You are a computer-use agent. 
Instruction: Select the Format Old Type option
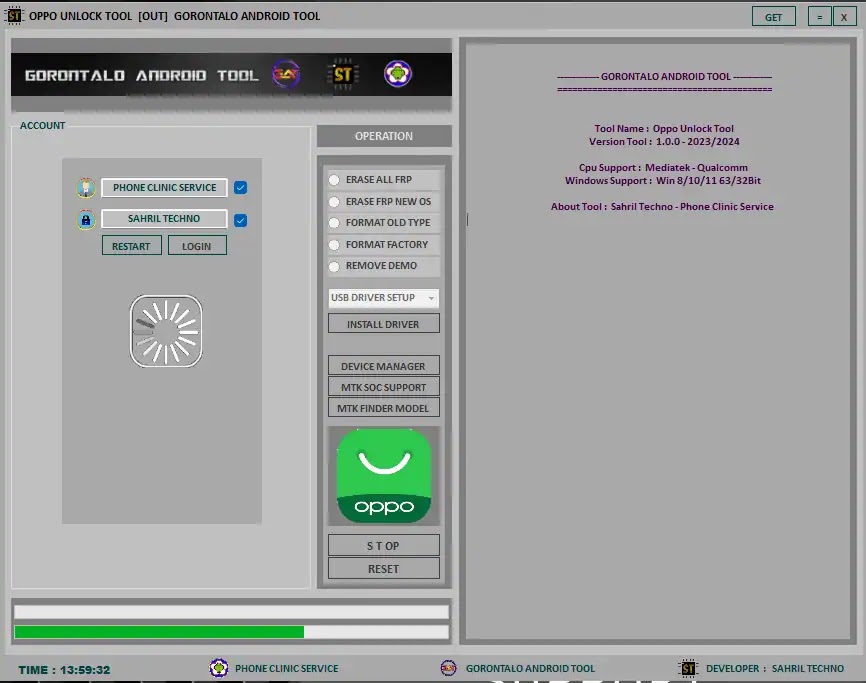[334, 223]
